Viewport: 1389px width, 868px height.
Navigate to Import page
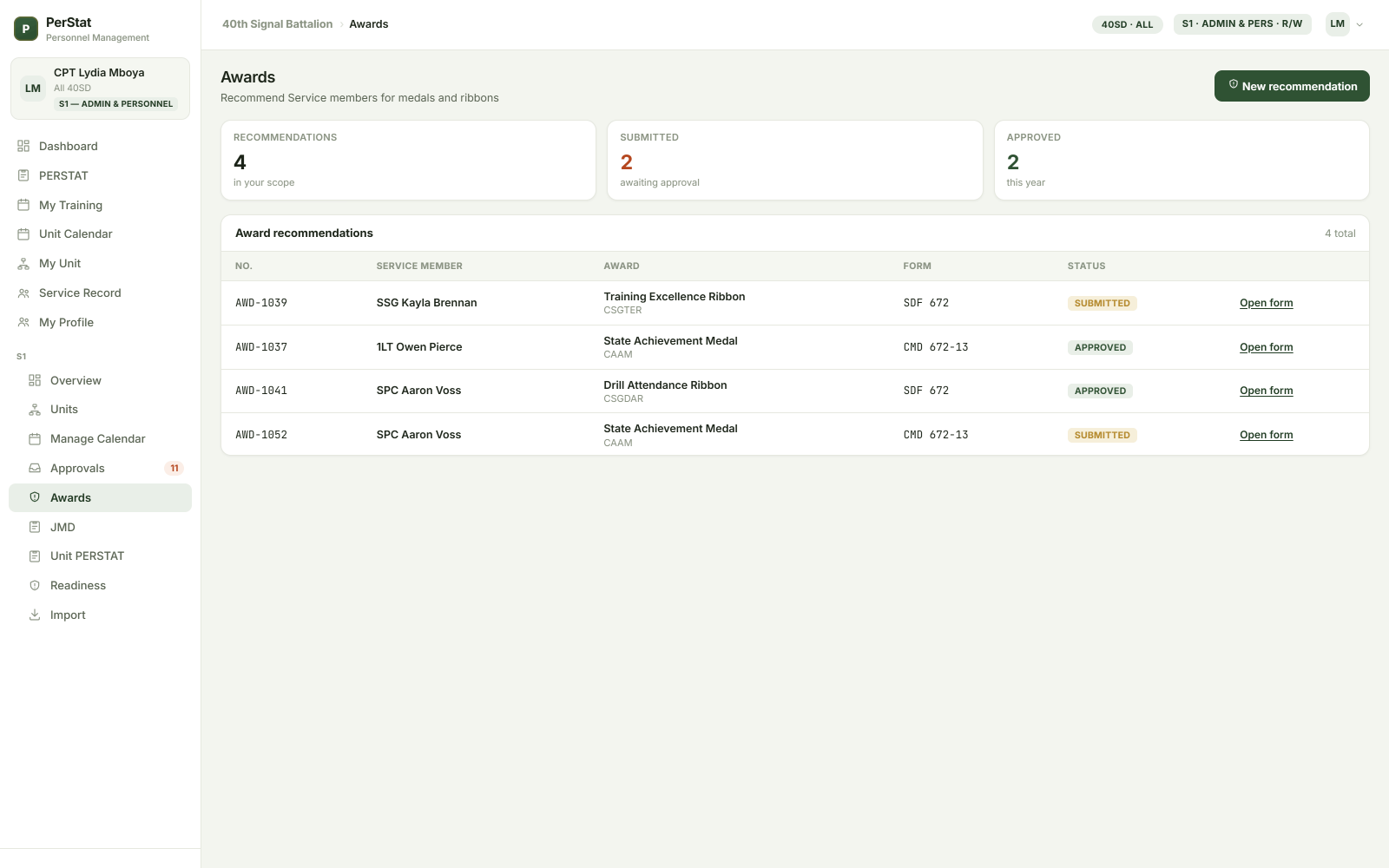pyautogui.click(x=100, y=615)
